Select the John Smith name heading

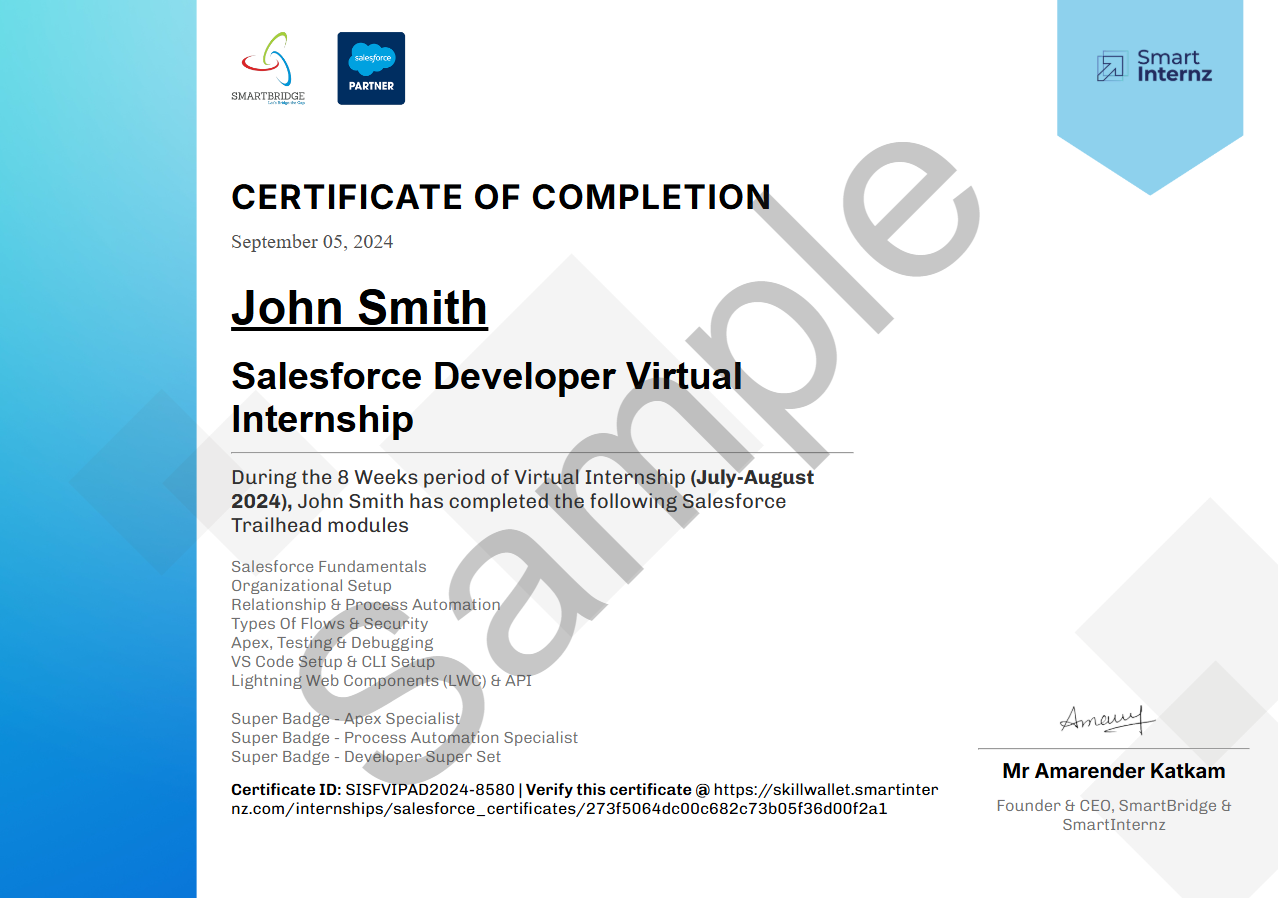pyautogui.click(x=359, y=308)
